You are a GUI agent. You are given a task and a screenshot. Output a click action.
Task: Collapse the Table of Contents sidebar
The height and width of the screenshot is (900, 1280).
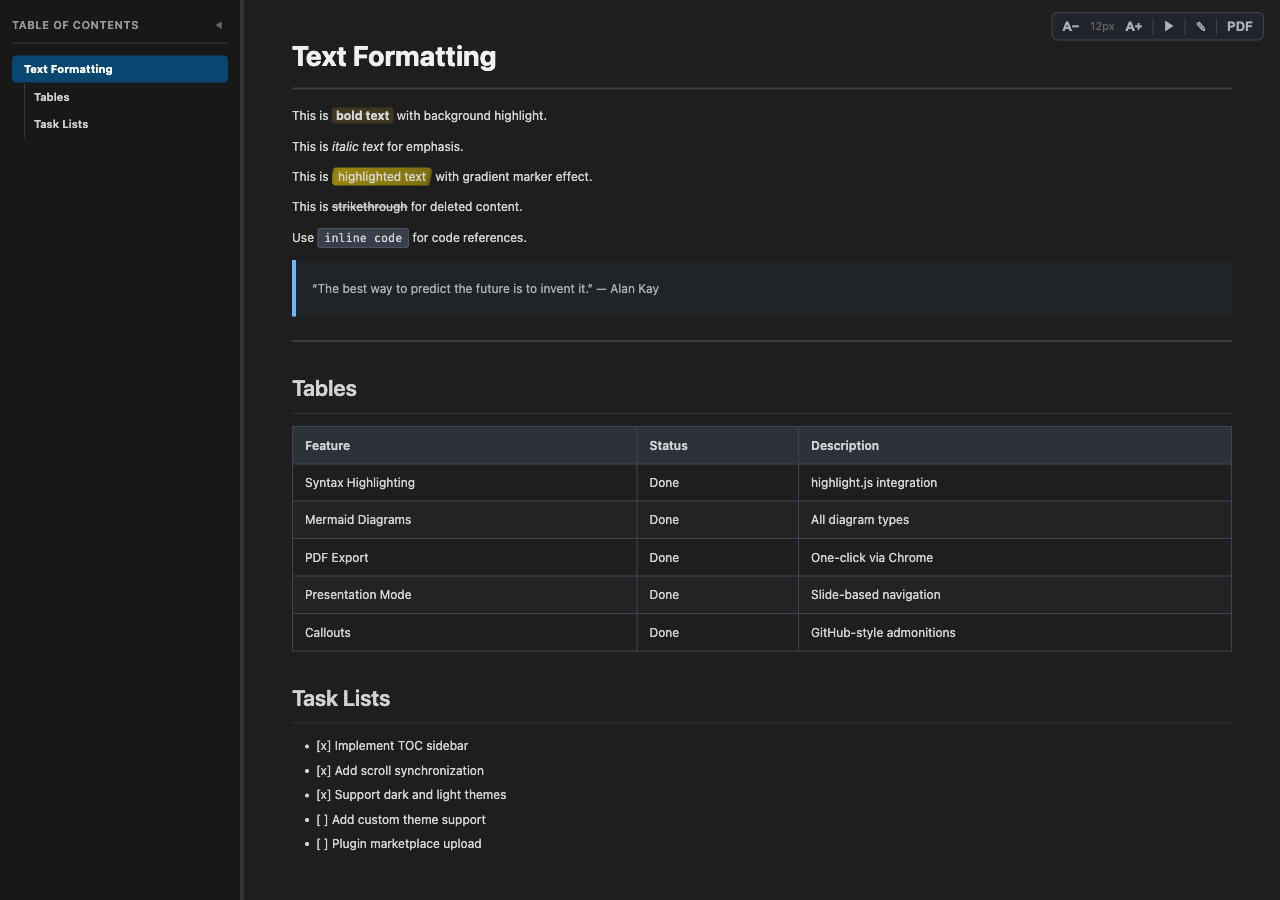click(x=218, y=25)
